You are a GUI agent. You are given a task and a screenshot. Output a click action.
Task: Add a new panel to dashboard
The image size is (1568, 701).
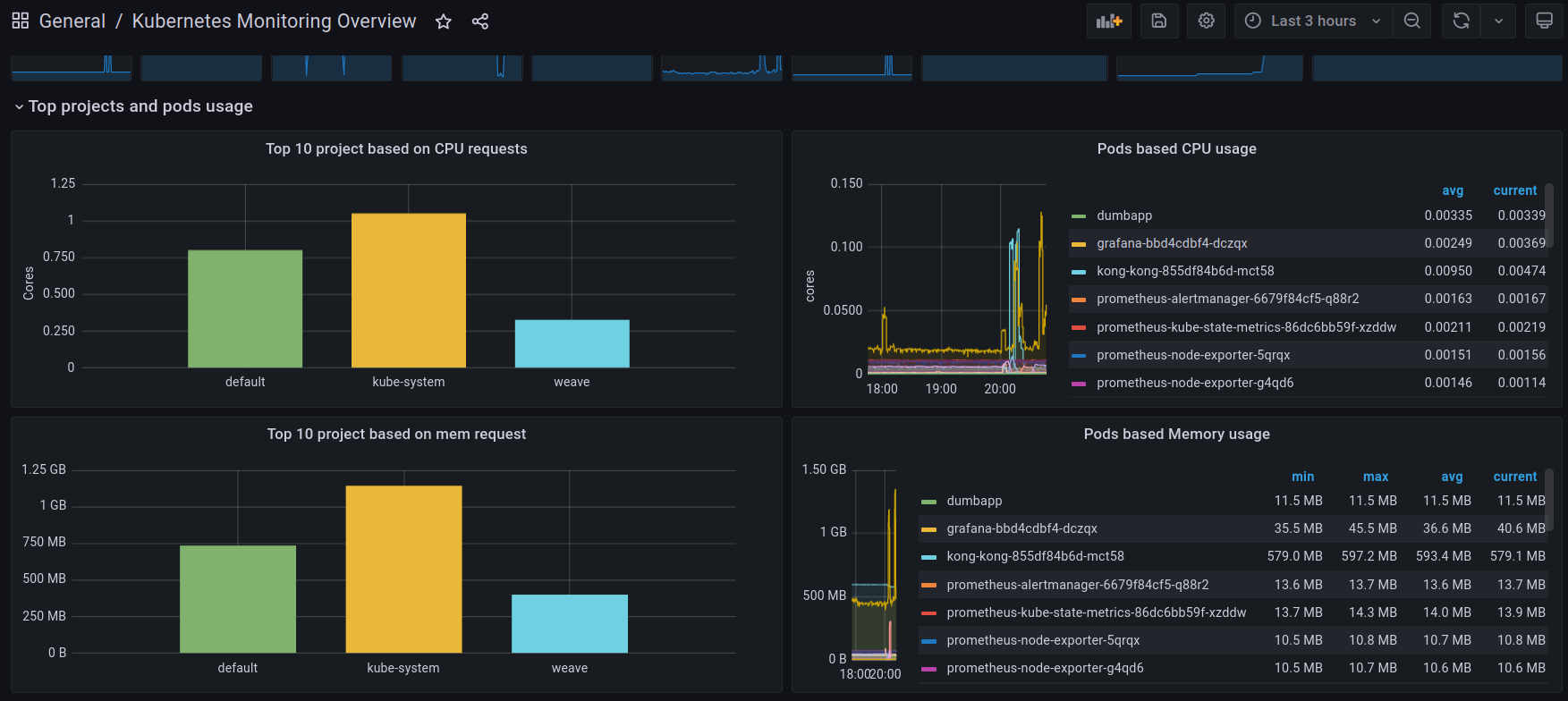pyautogui.click(x=1109, y=21)
